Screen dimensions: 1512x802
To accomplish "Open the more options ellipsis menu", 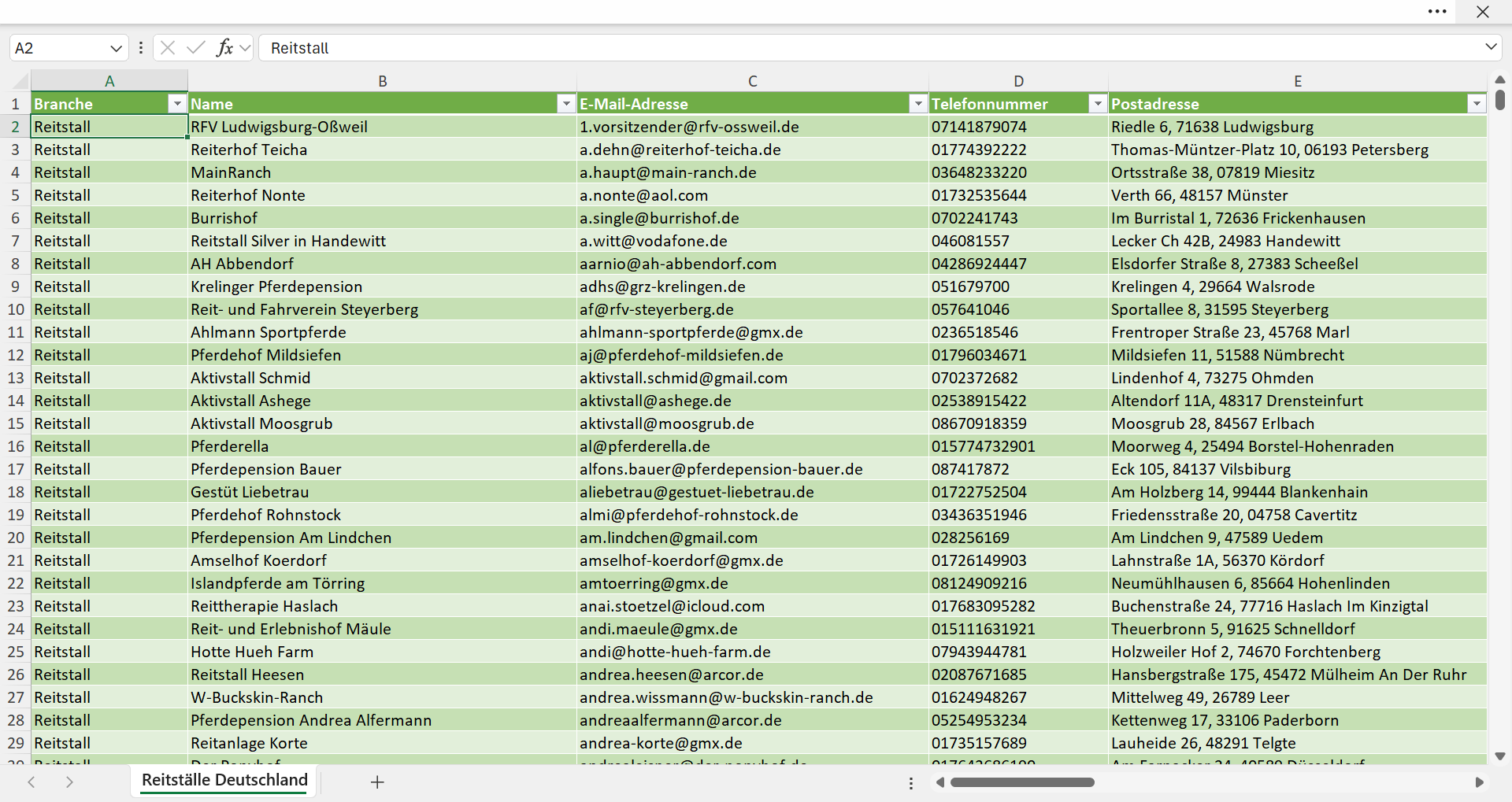I will (1437, 12).
